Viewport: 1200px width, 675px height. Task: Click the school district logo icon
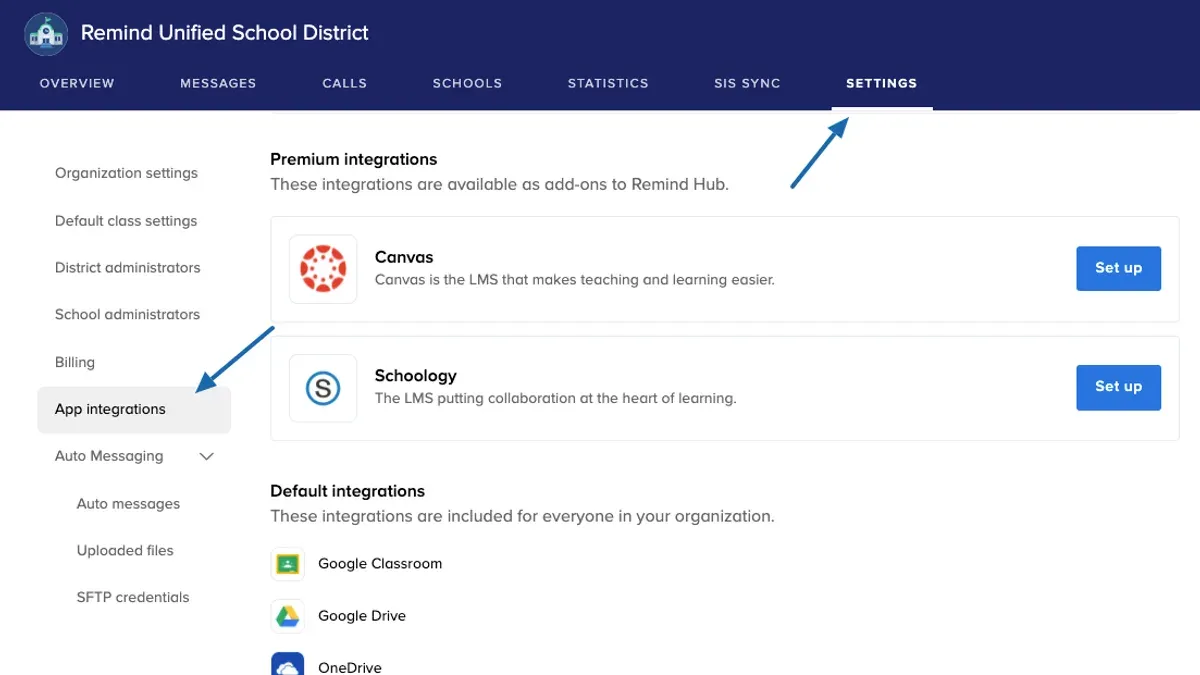(x=45, y=34)
